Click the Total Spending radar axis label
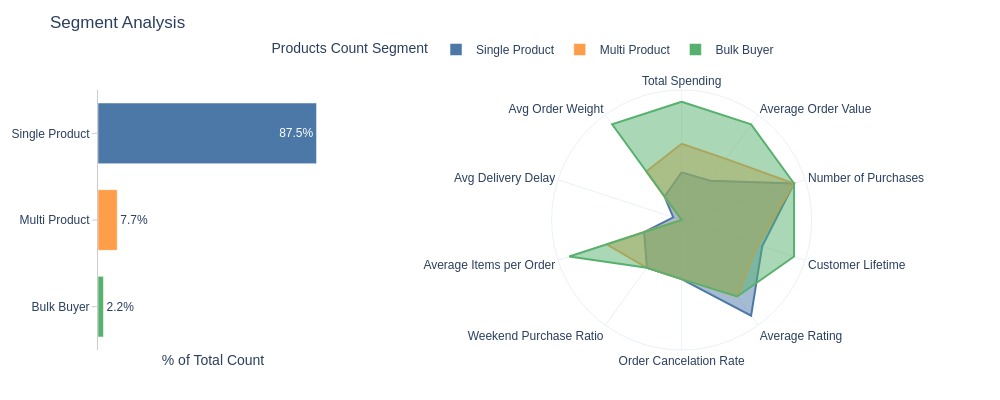1000x400 pixels. 682,81
